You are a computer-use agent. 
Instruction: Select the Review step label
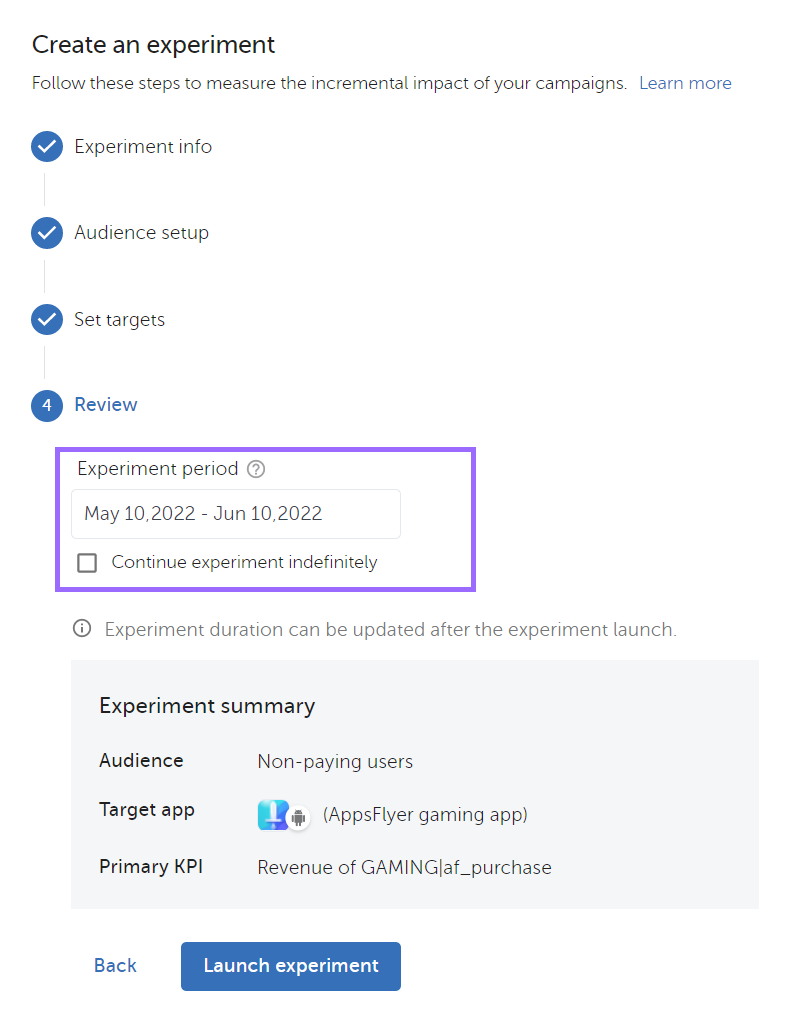tap(106, 405)
